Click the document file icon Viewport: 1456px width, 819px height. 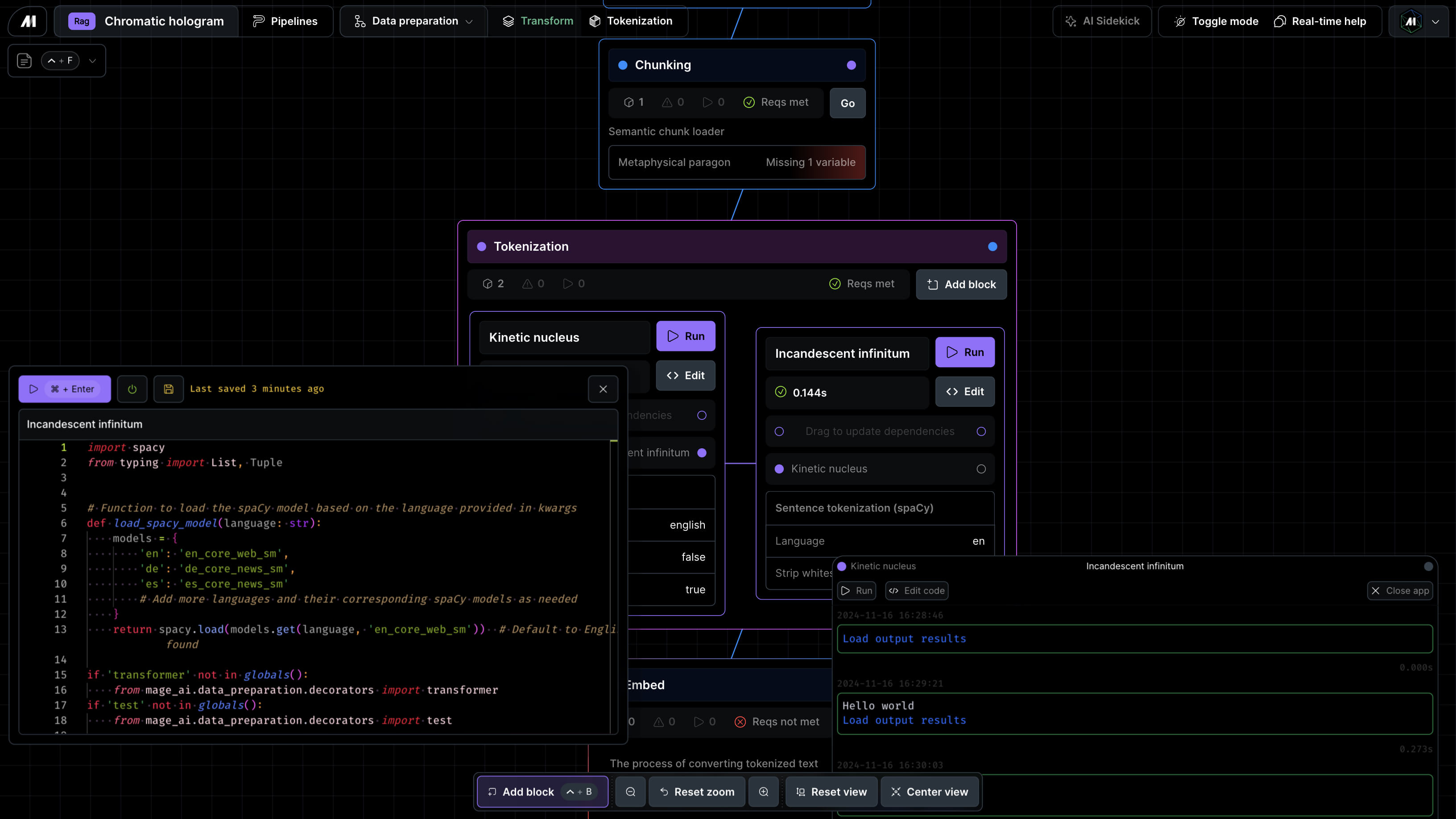[x=24, y=61]
